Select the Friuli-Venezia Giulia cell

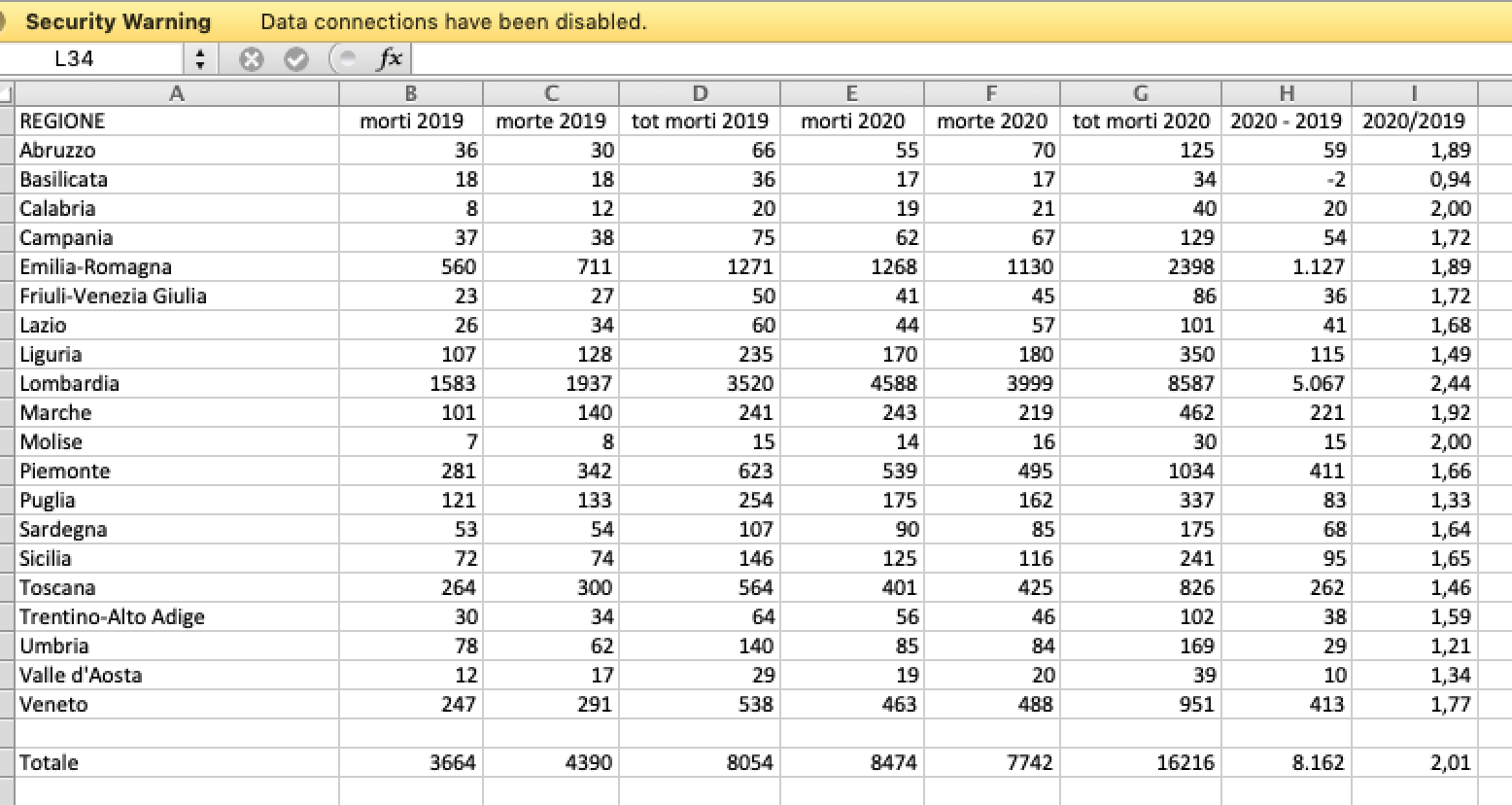tap(177, 296)
